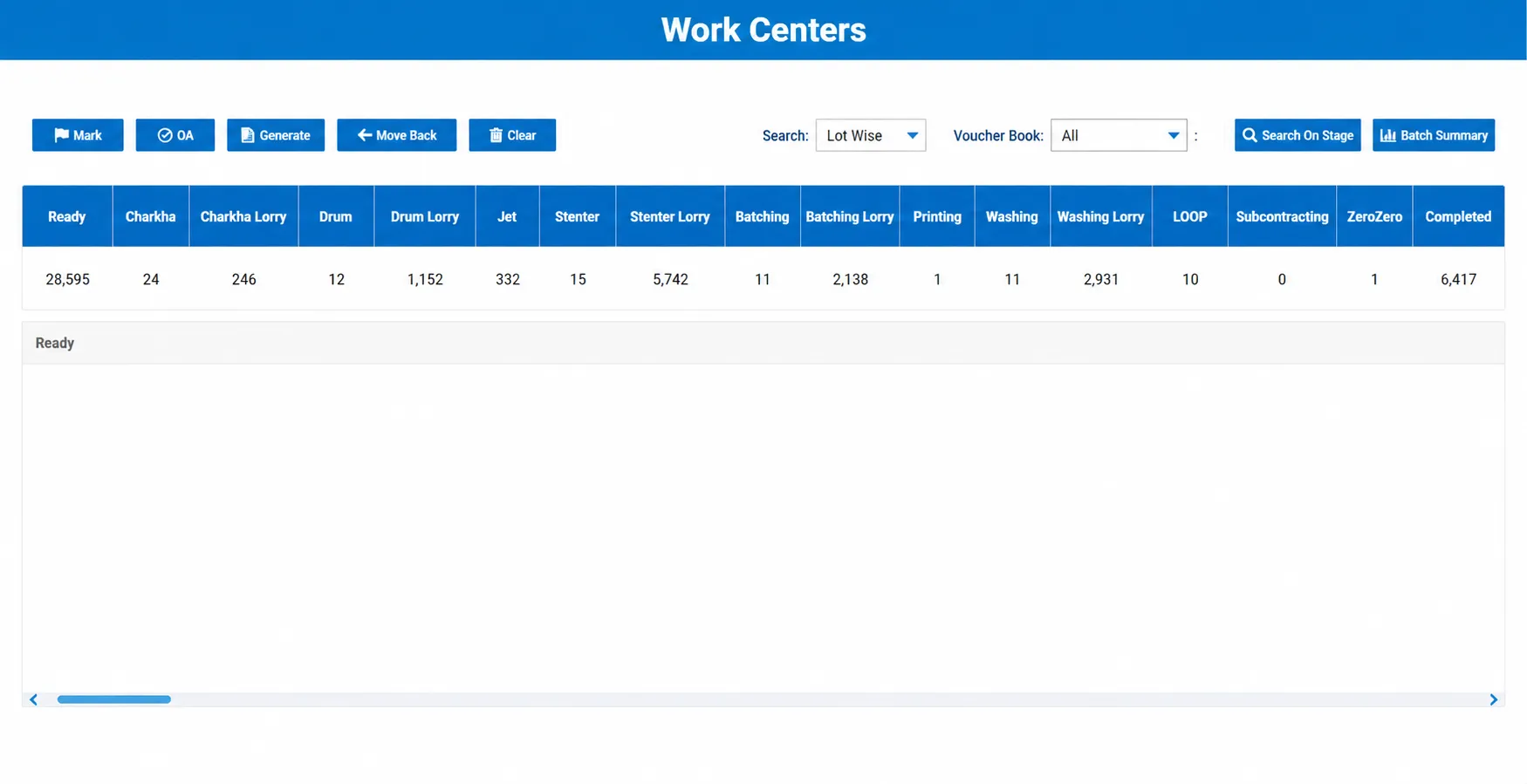Screen dimensions: 1527x784
Task: Click the Ready count 28,595
Action: (68, 279)
